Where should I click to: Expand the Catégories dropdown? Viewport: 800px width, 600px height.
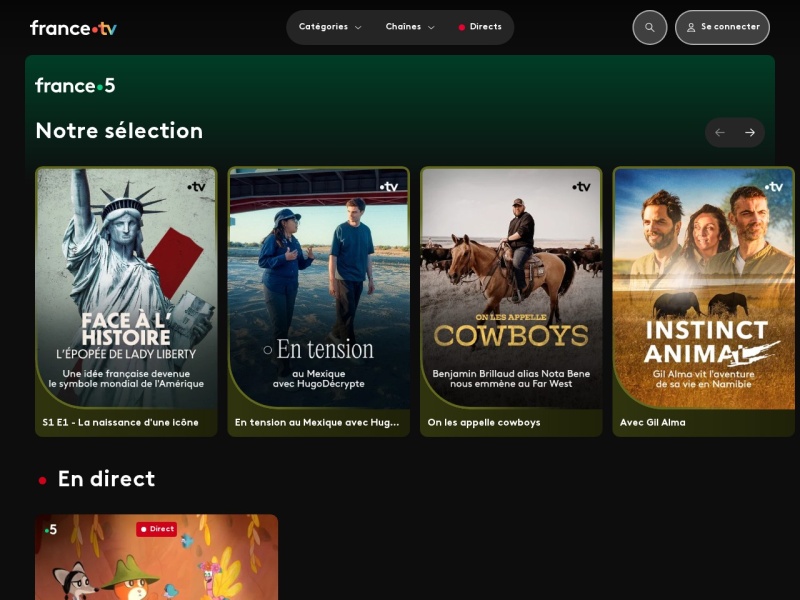pyautogui.click(x=330, y=27)
